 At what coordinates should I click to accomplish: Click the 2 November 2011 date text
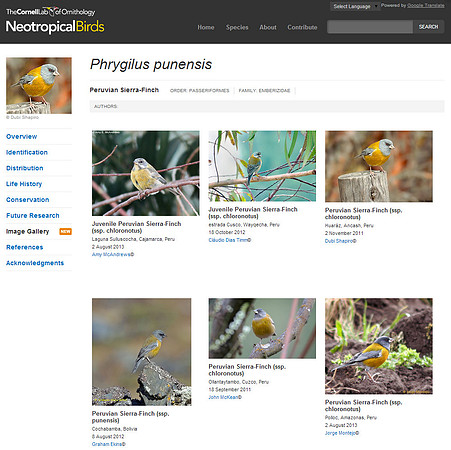[344, 233]
